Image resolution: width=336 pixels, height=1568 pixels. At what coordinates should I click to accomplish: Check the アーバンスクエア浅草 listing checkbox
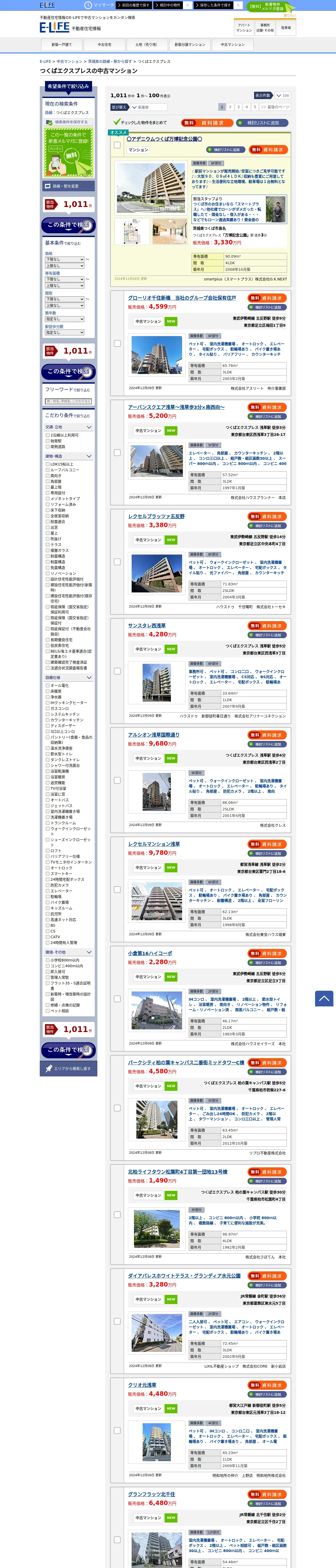pyautogui.click(x=117, y=453)
